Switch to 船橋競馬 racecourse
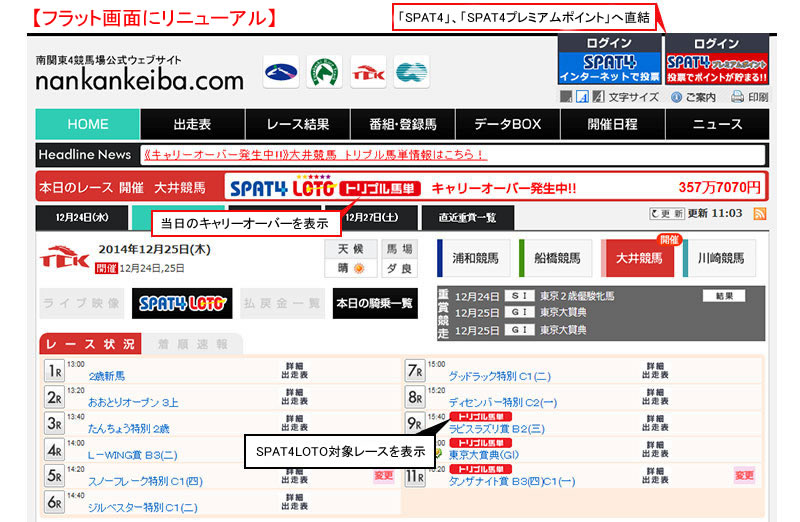800x522 pixels. click(x=556, y=258)
